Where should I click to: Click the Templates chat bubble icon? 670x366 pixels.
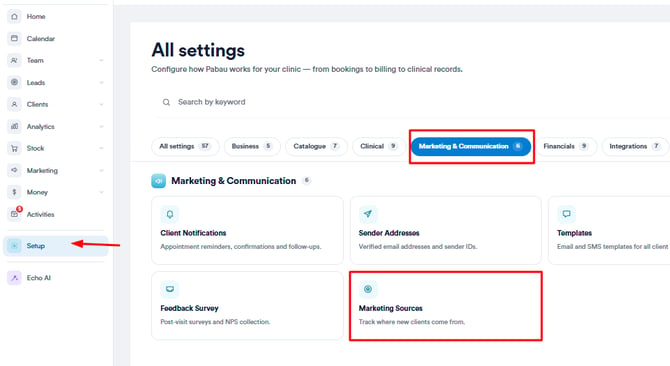pyautogui.click(x=566, y=214)
